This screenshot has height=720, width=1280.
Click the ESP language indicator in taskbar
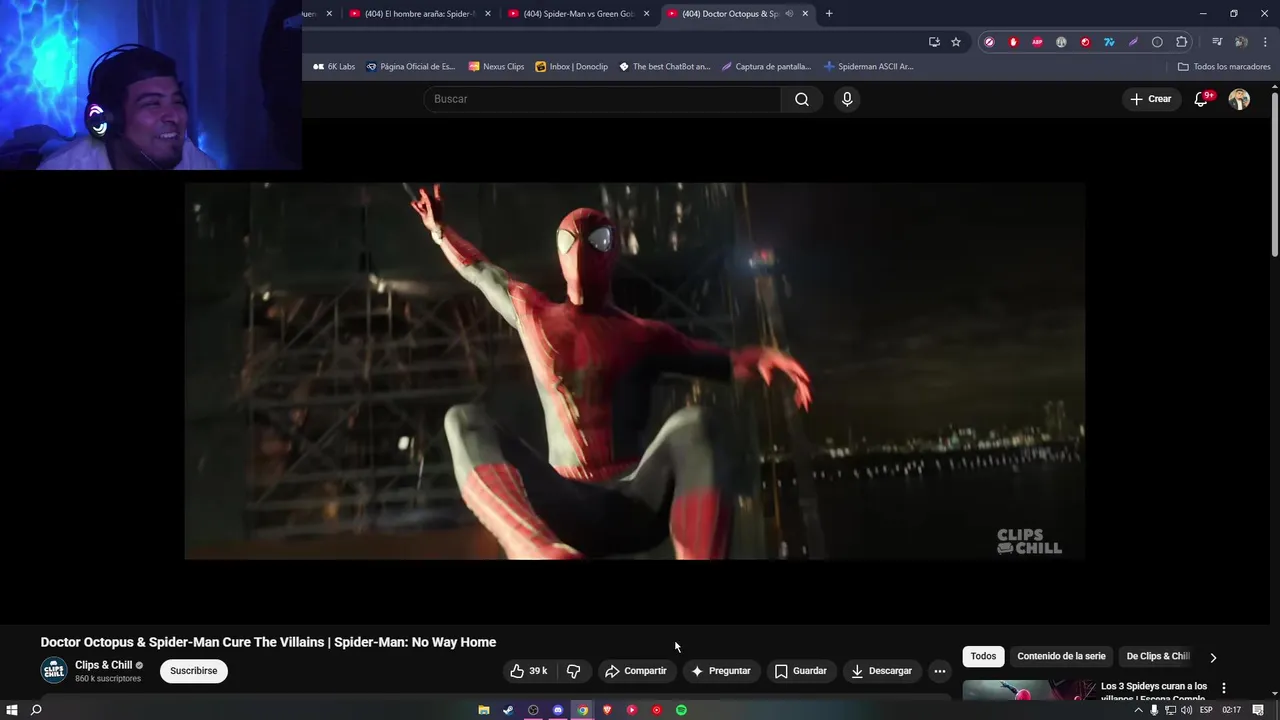coord(1206,710)
